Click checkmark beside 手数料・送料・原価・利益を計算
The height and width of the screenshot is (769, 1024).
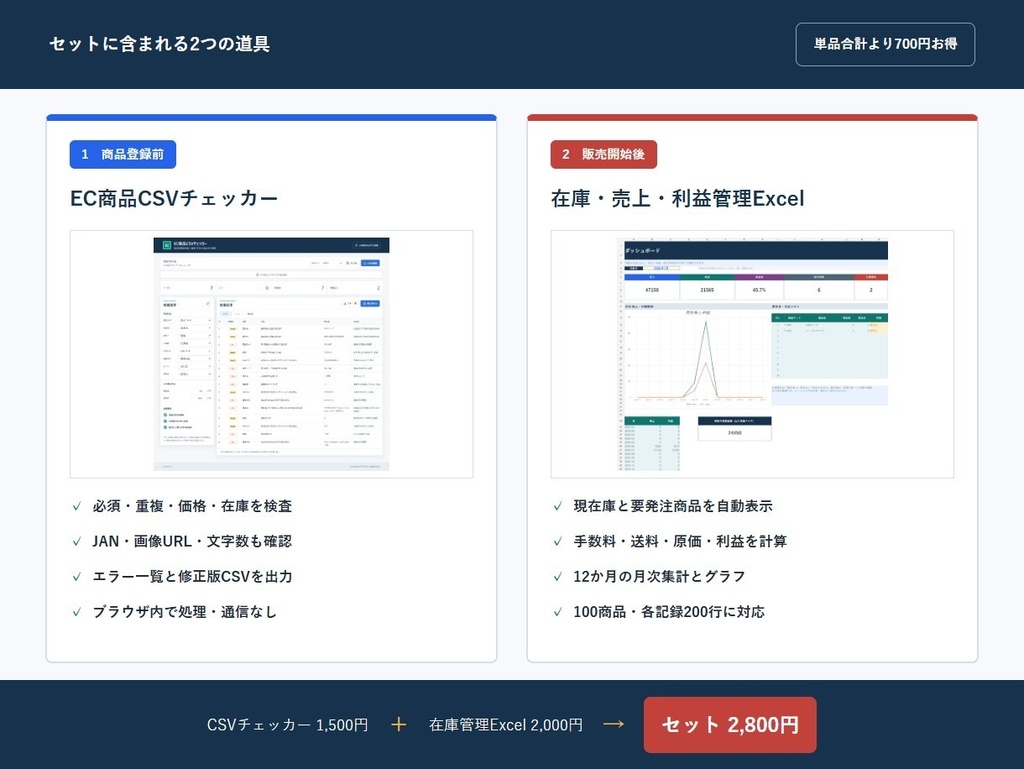558,541
